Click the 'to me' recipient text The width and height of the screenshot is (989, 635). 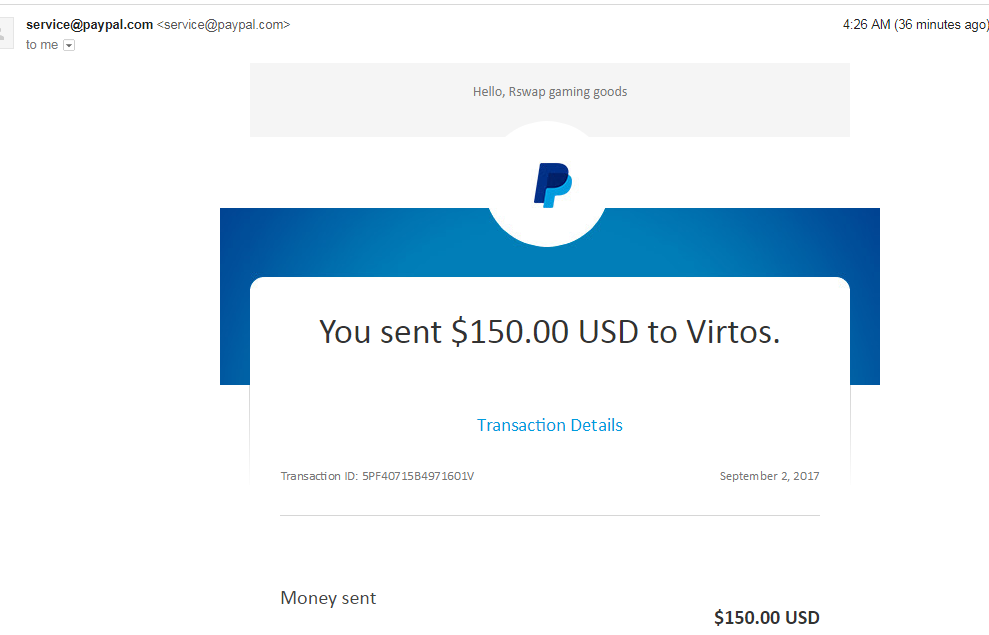42,45
